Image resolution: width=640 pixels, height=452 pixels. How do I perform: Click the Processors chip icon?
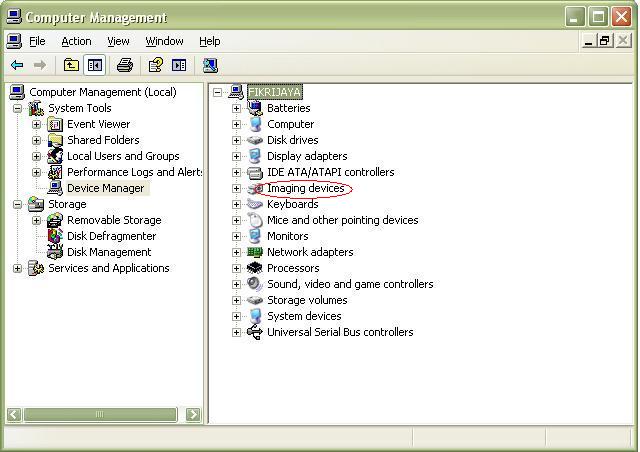[255, 268]
